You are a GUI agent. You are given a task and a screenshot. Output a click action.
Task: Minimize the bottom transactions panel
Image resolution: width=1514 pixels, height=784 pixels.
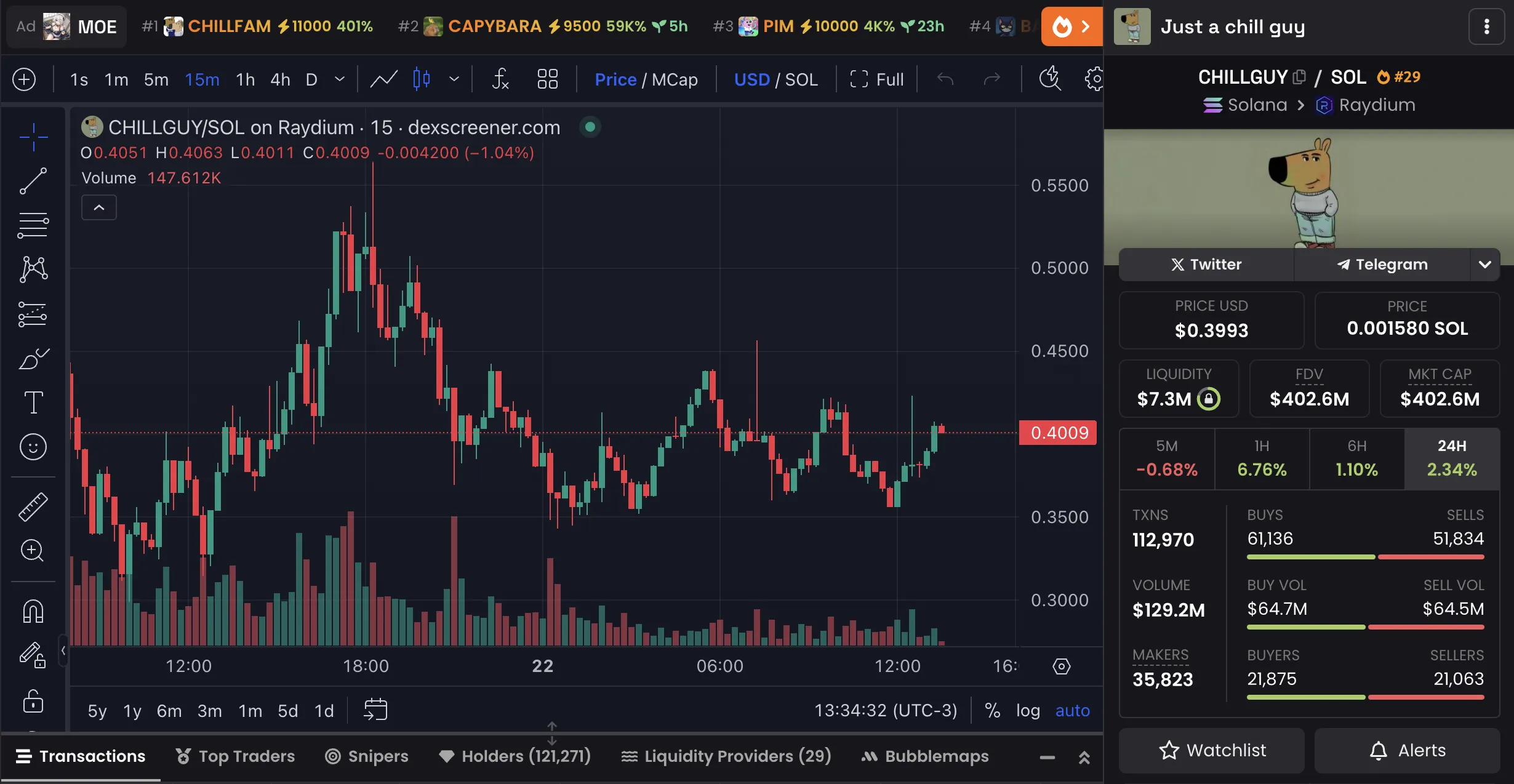[1047, 758]
